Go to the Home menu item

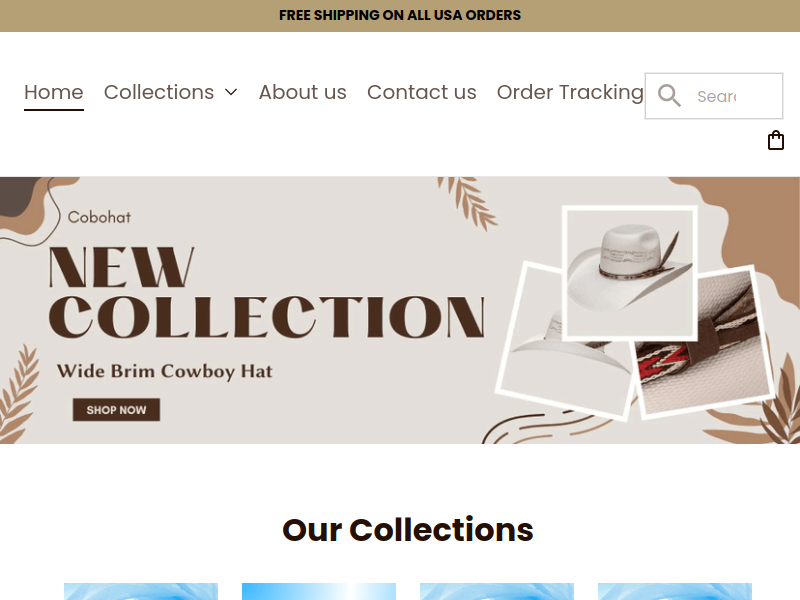tap(54, 92)
